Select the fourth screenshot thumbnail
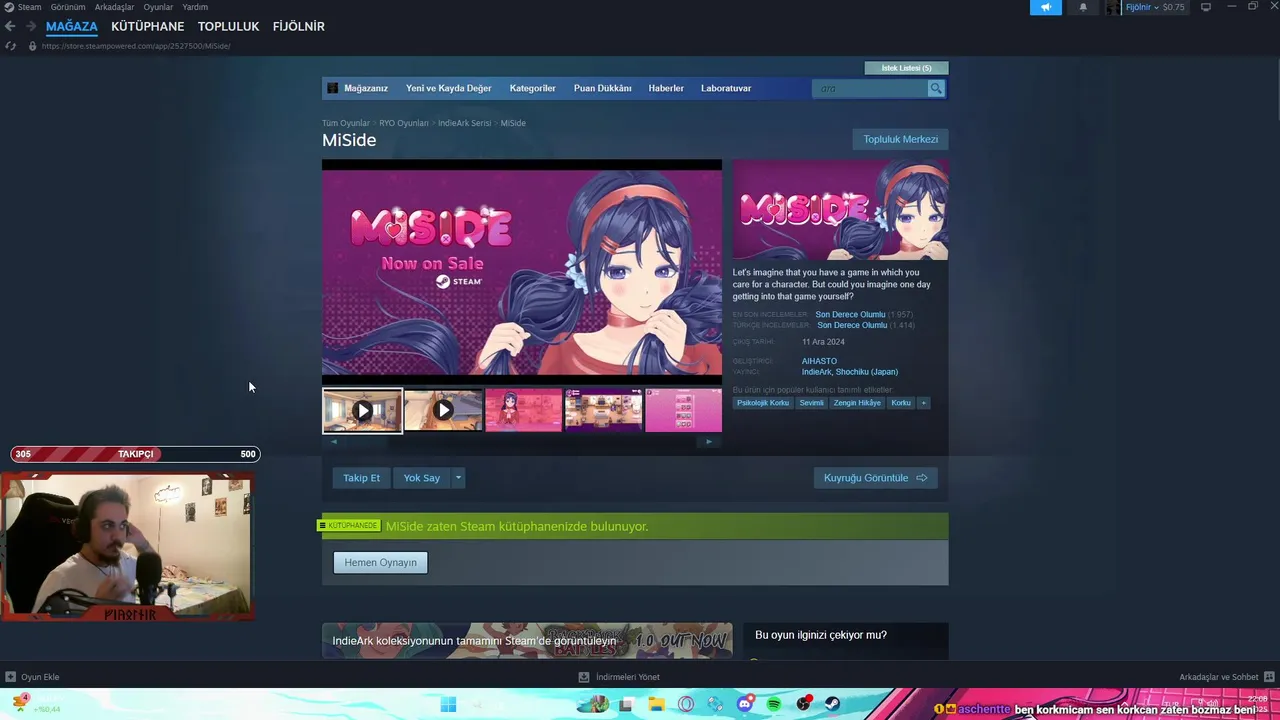 click(603, 410)
